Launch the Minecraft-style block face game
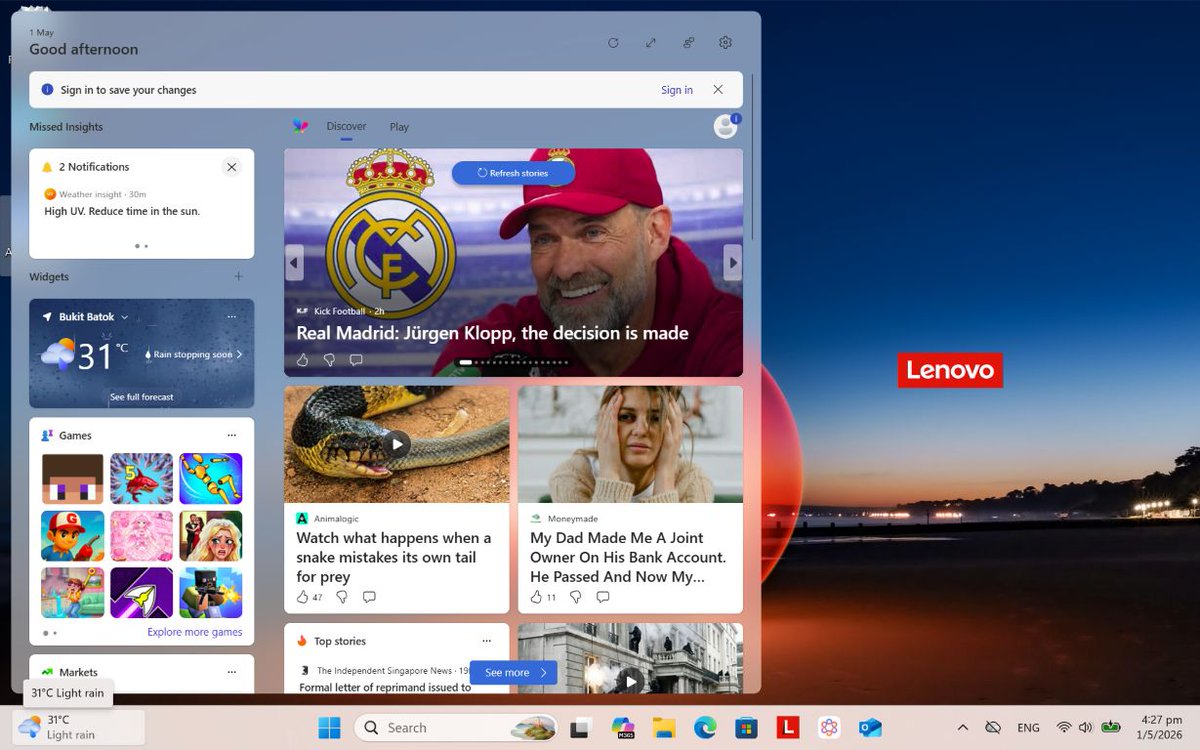 click(x=73, y=478)
